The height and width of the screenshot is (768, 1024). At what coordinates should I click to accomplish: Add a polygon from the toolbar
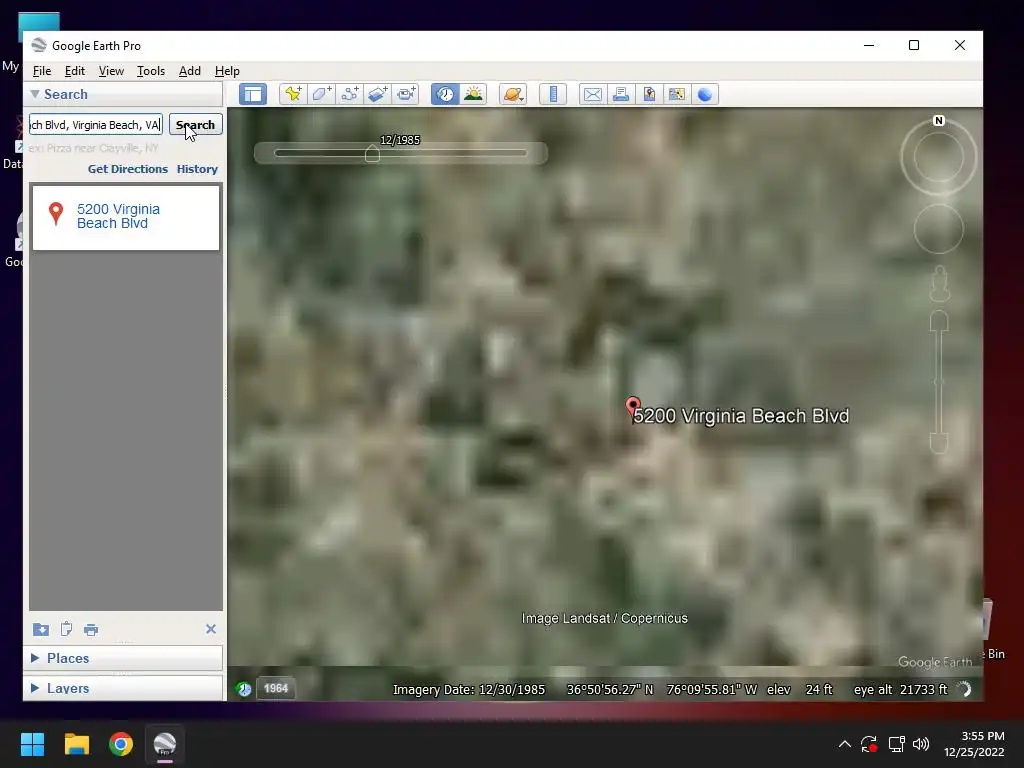pyautogui.click(x=321, y=94)
